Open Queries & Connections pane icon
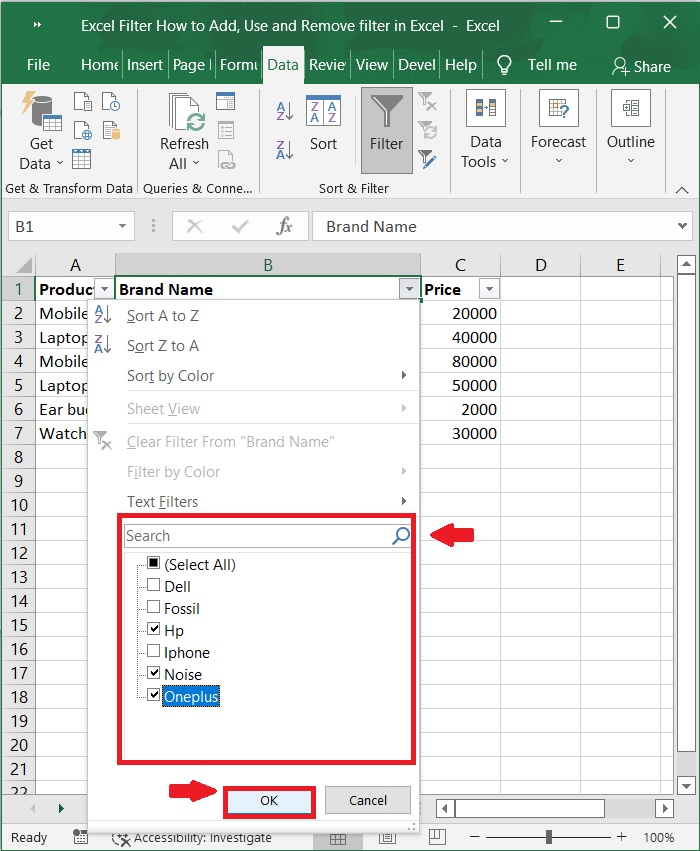Image resolution: width=700 pixels, height=851 pixels. [225, 101]
